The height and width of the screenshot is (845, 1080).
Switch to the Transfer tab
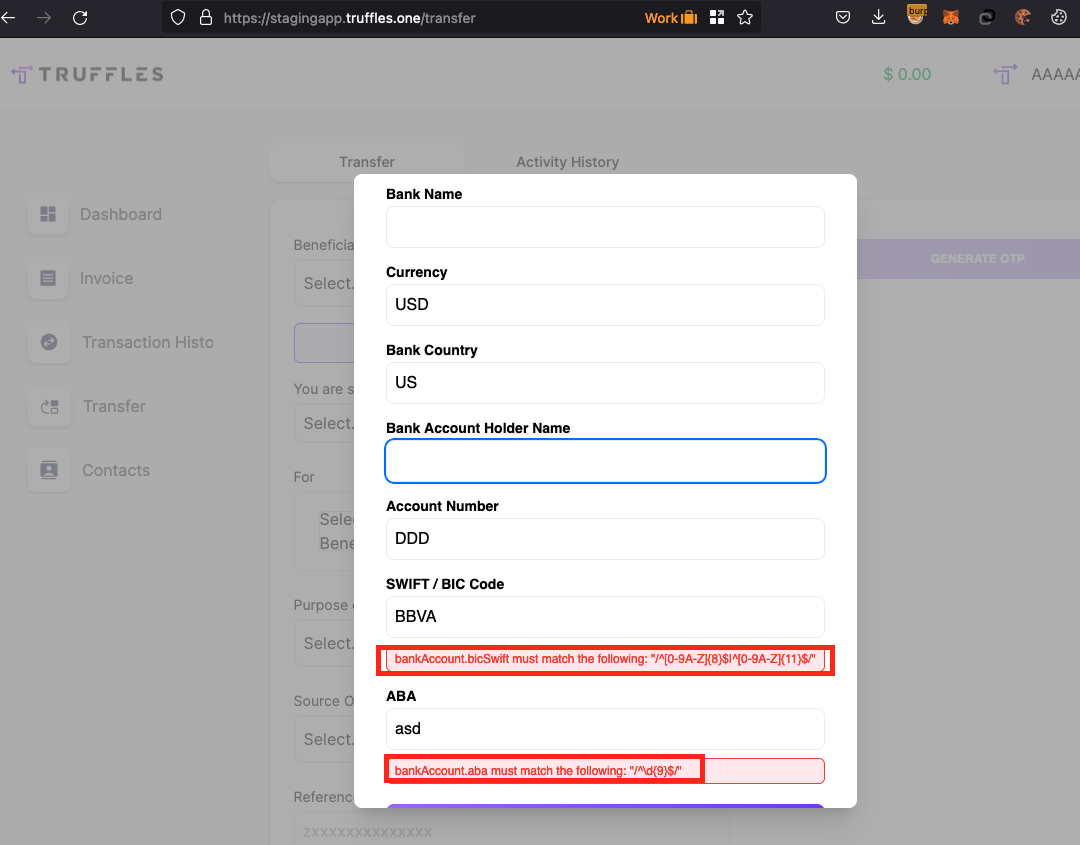coord(366,162)
